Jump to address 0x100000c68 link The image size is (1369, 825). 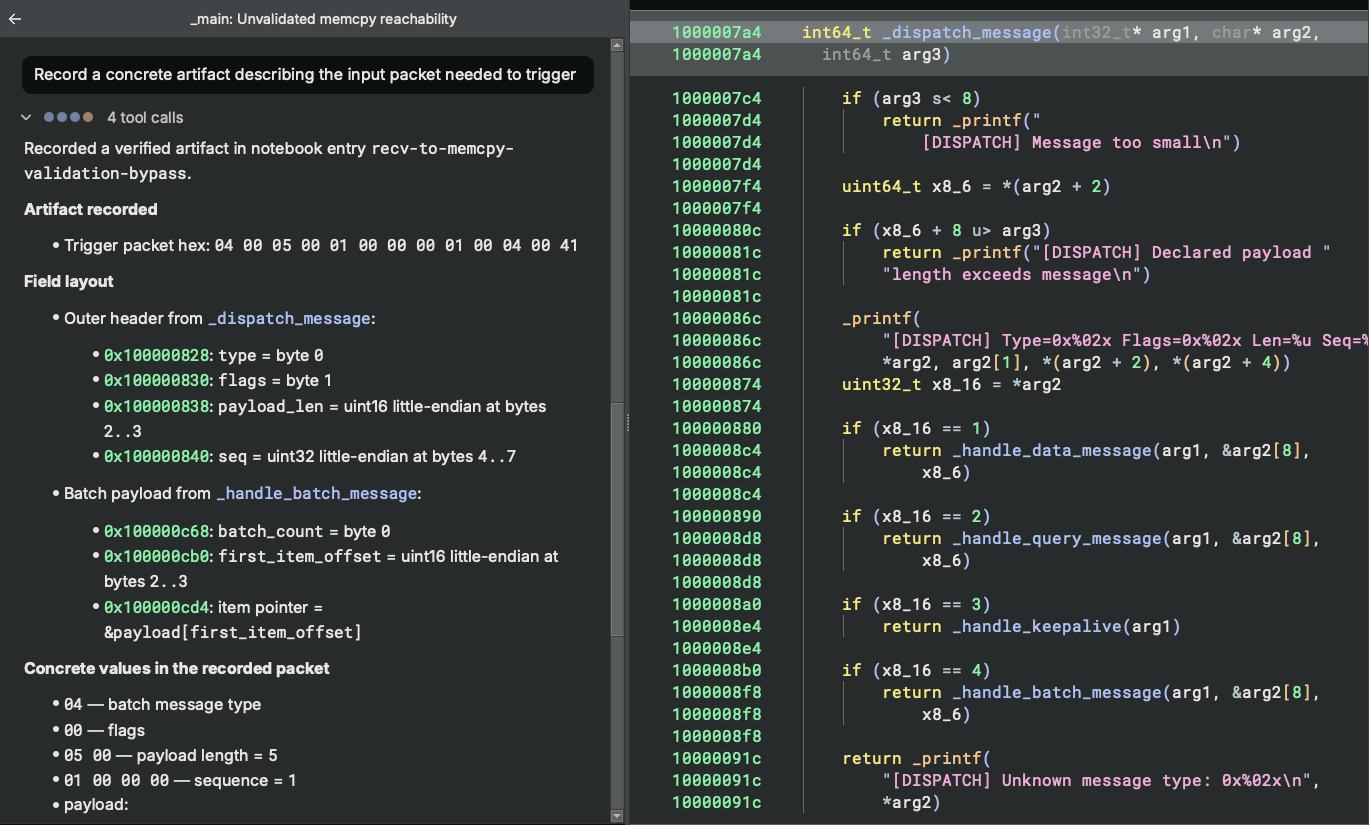point(157,531)
